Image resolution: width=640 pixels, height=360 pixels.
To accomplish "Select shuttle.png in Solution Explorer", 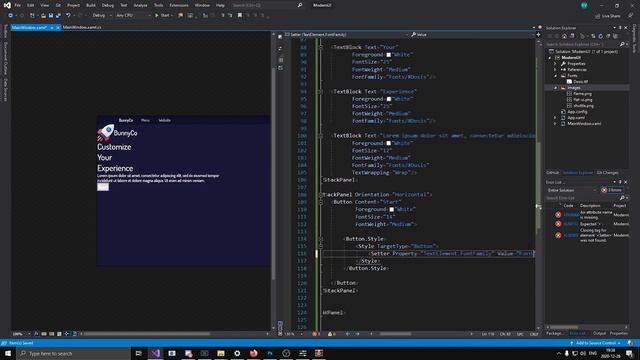I will click(583, 106).
